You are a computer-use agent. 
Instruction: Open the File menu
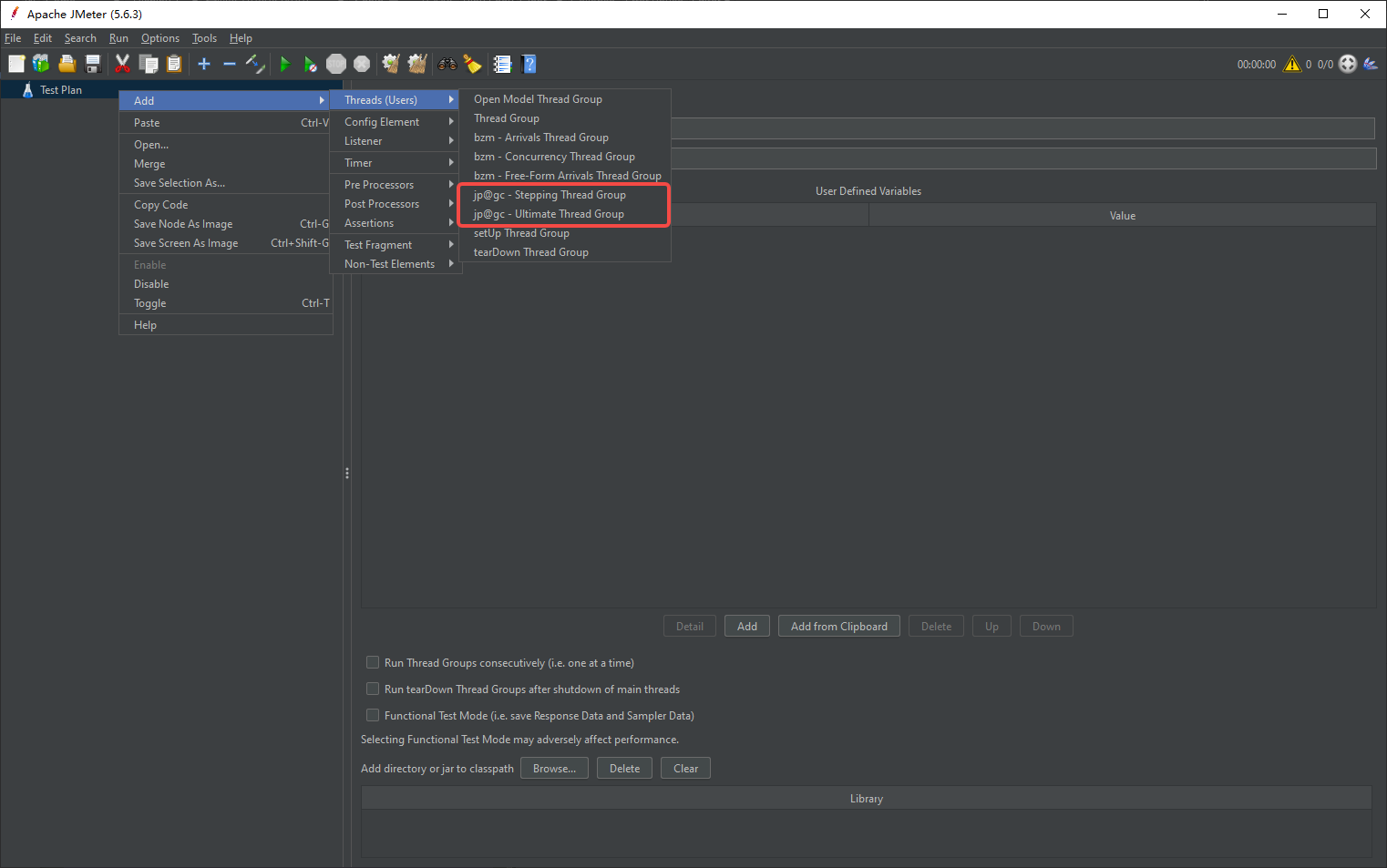(x=13, y=38)
